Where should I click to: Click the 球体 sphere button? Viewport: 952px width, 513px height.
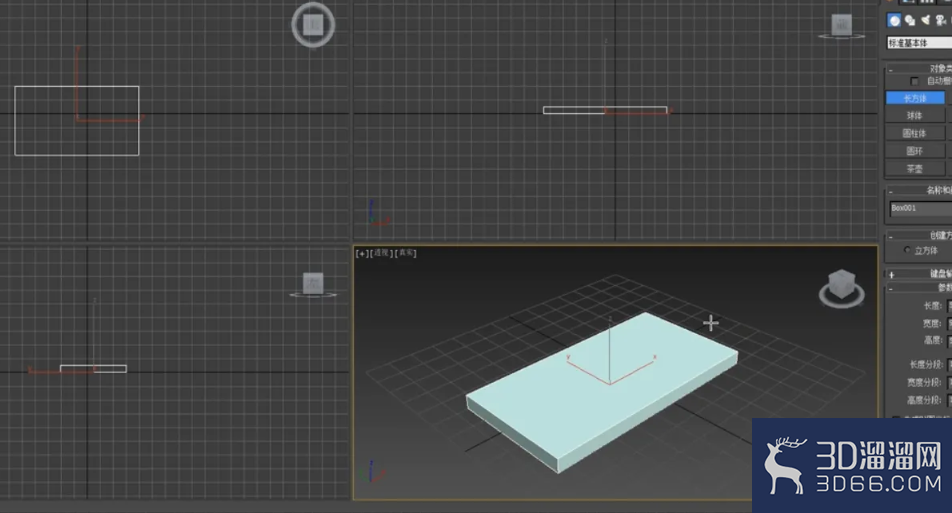point(915,115)
